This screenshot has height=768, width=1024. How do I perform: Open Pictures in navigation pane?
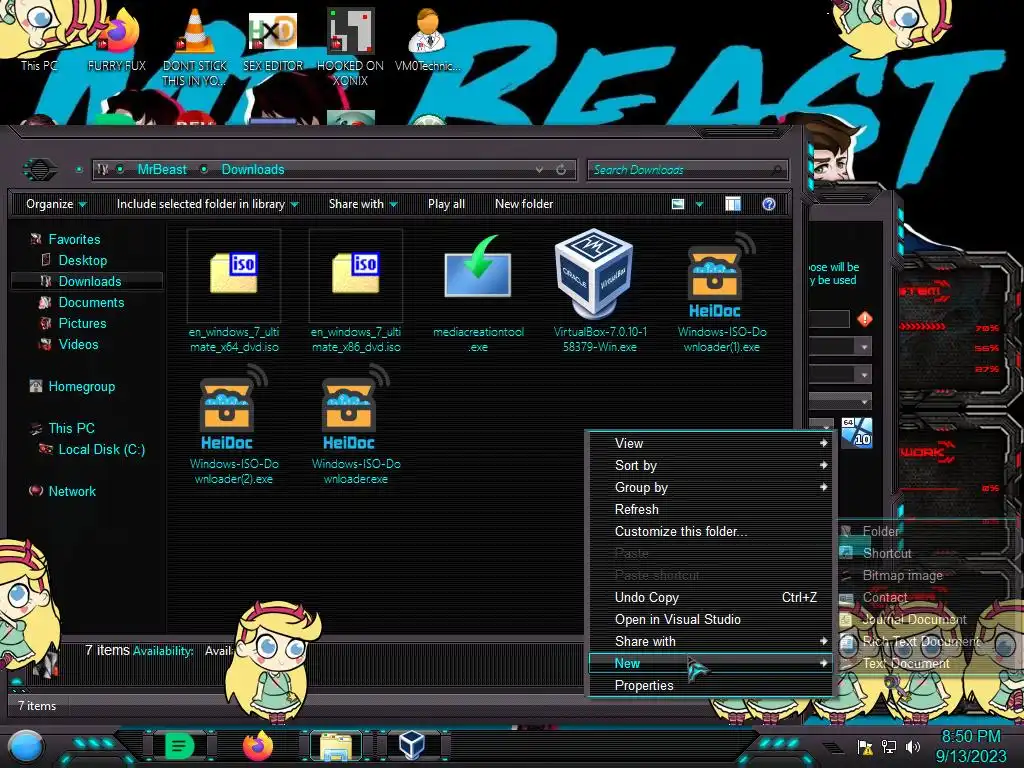tap(82, 323)
